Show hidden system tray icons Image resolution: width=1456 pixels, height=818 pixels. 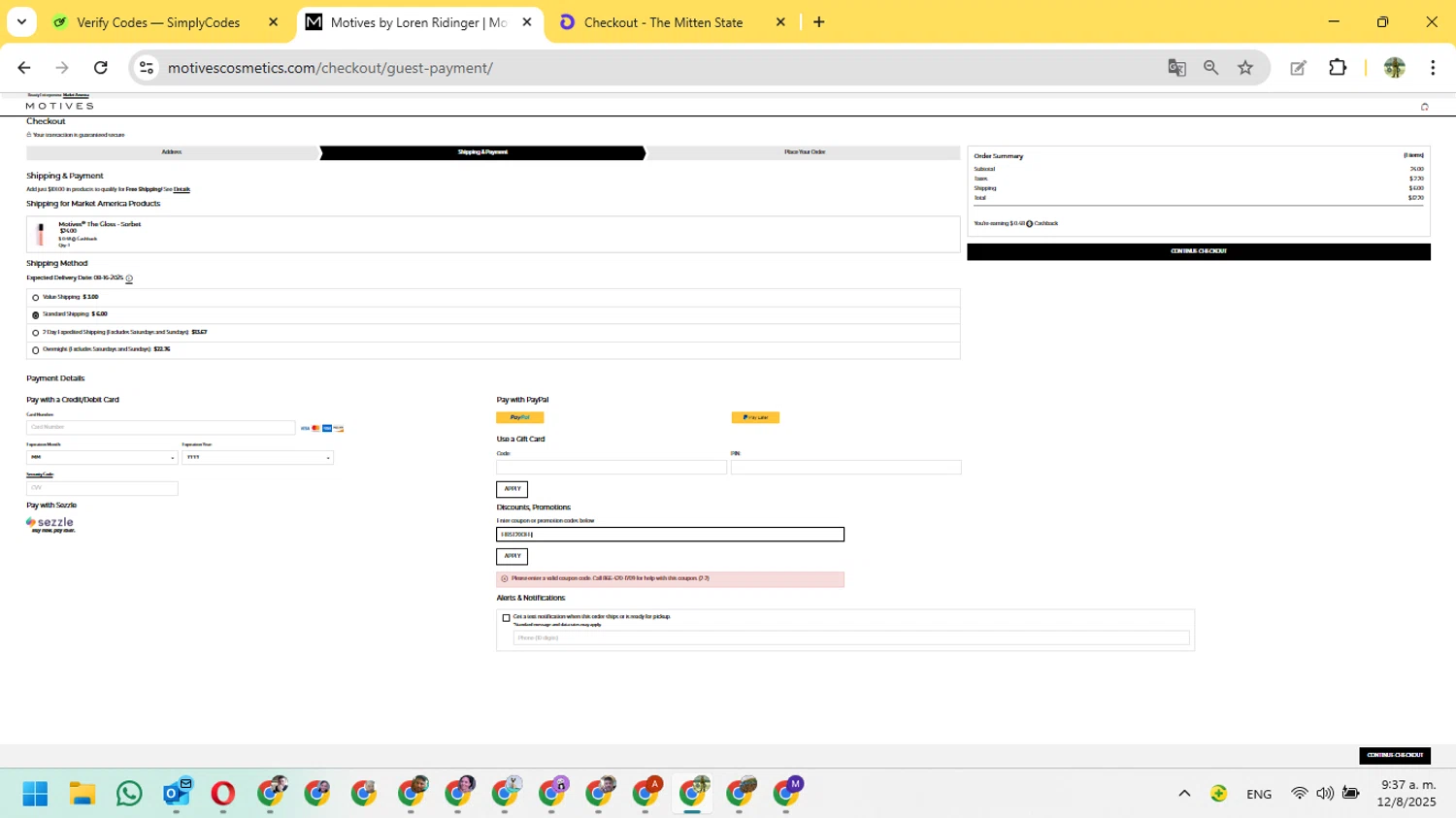[1184, 794]
